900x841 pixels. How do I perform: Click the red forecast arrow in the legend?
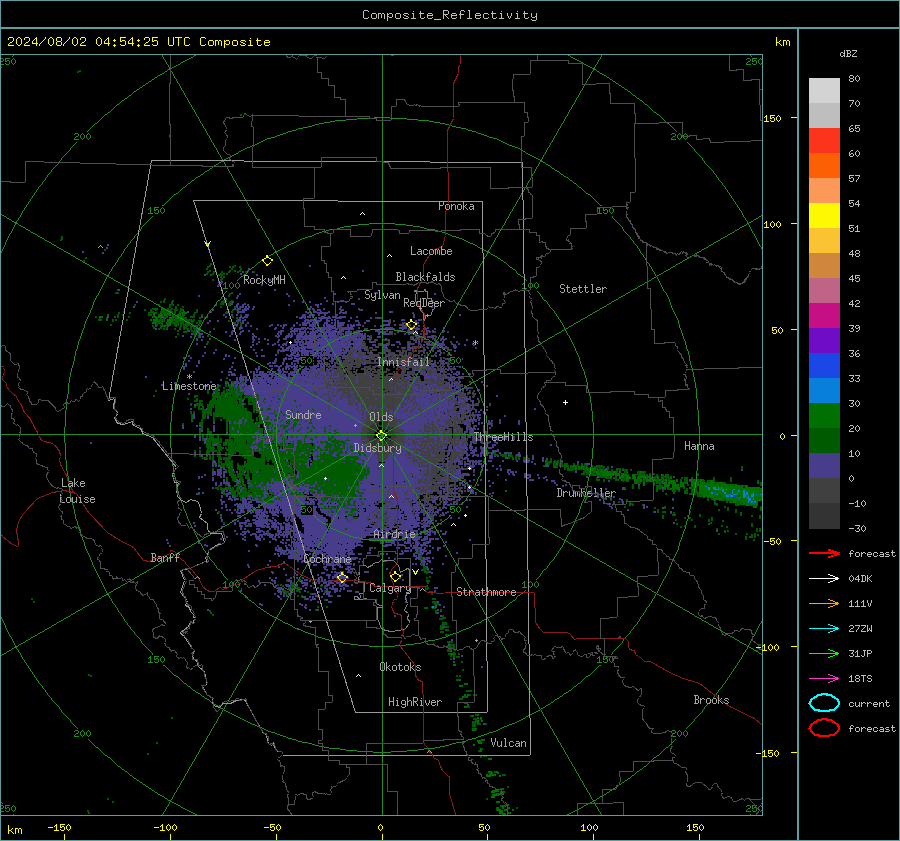824,553
